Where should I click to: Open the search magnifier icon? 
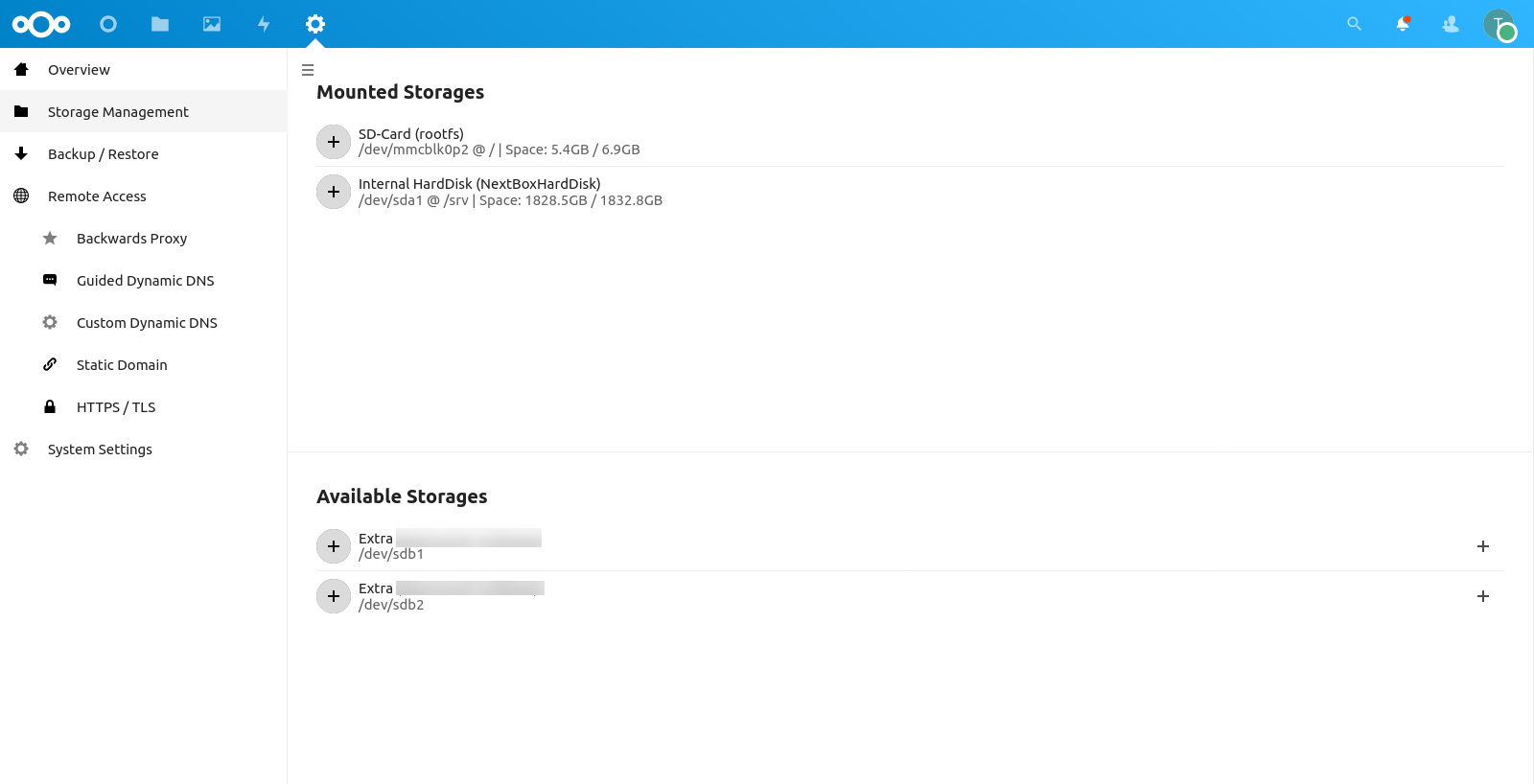click(x=1354, y=24)
